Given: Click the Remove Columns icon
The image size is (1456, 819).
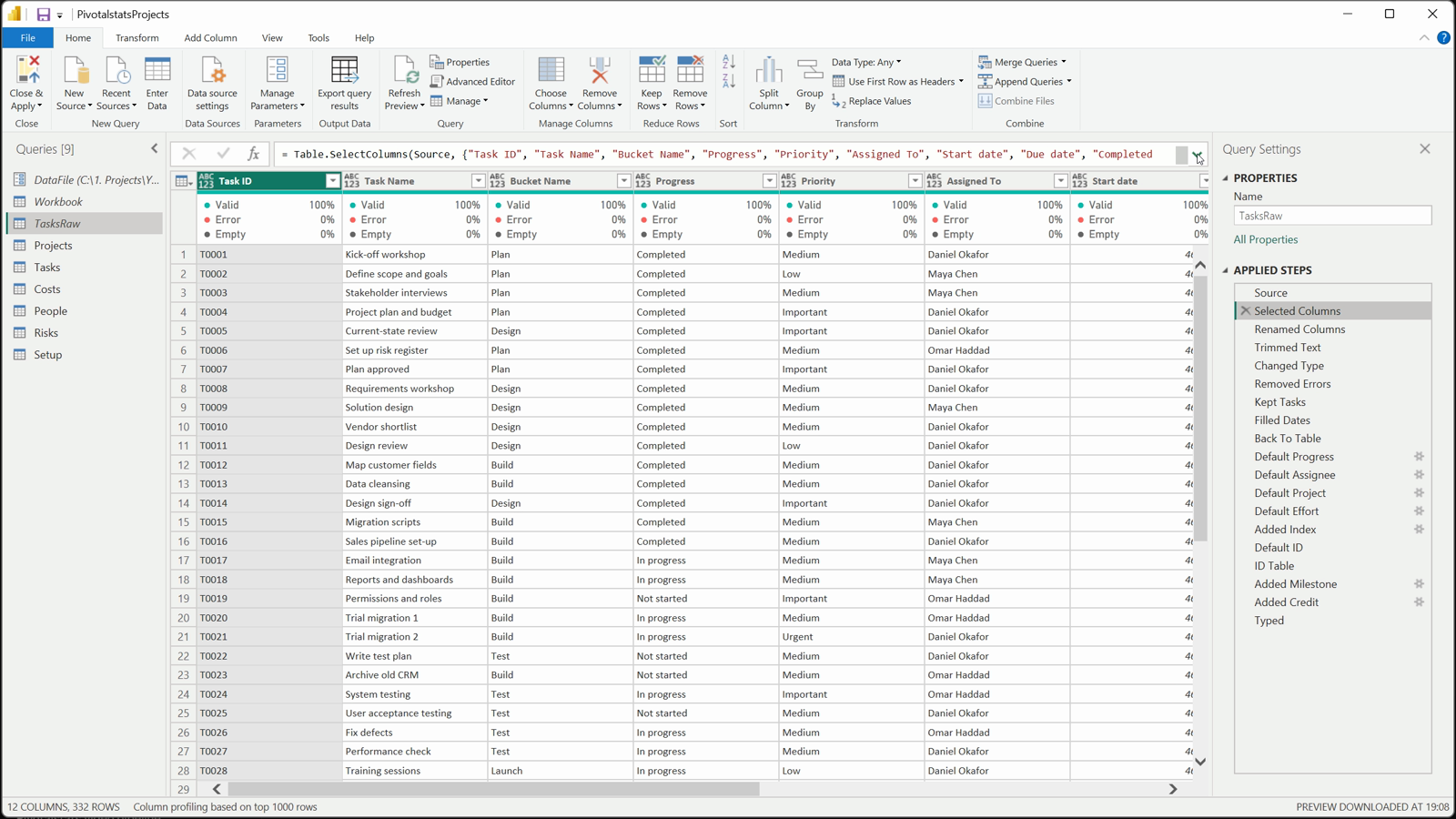Looking at the screenshot, I should (600, 70).
